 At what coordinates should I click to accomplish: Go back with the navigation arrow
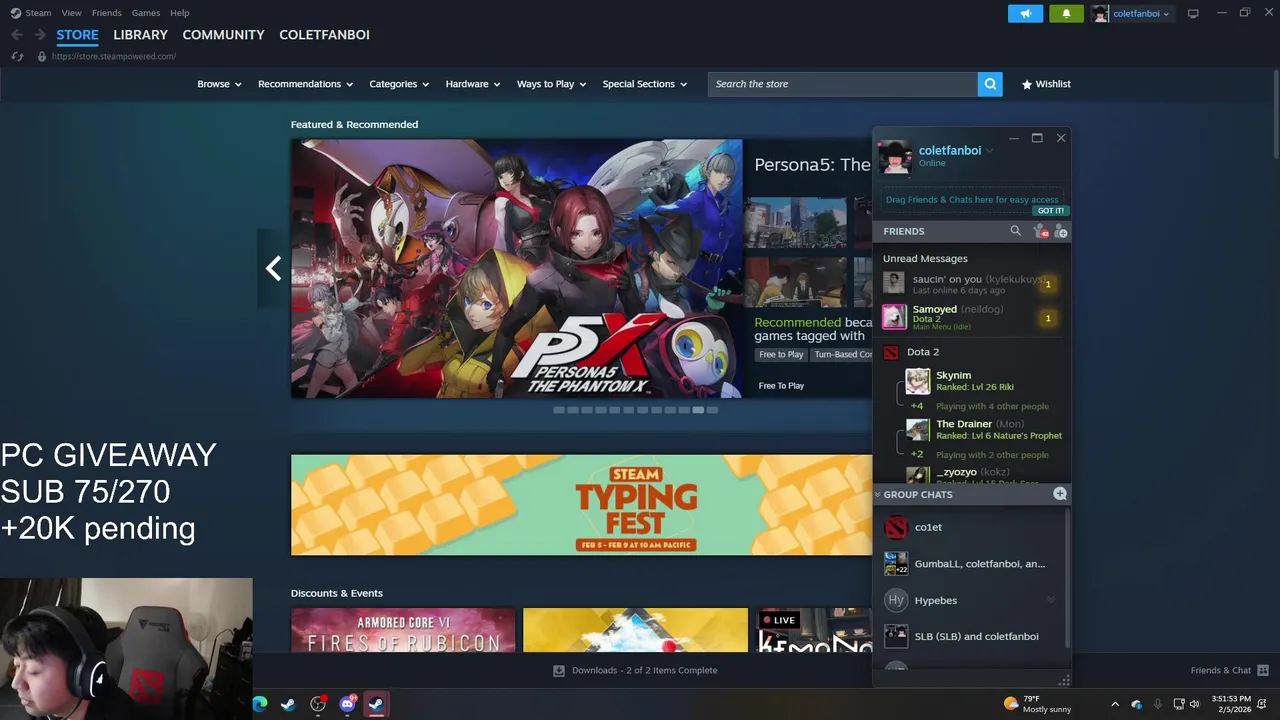tap(17, 34)
